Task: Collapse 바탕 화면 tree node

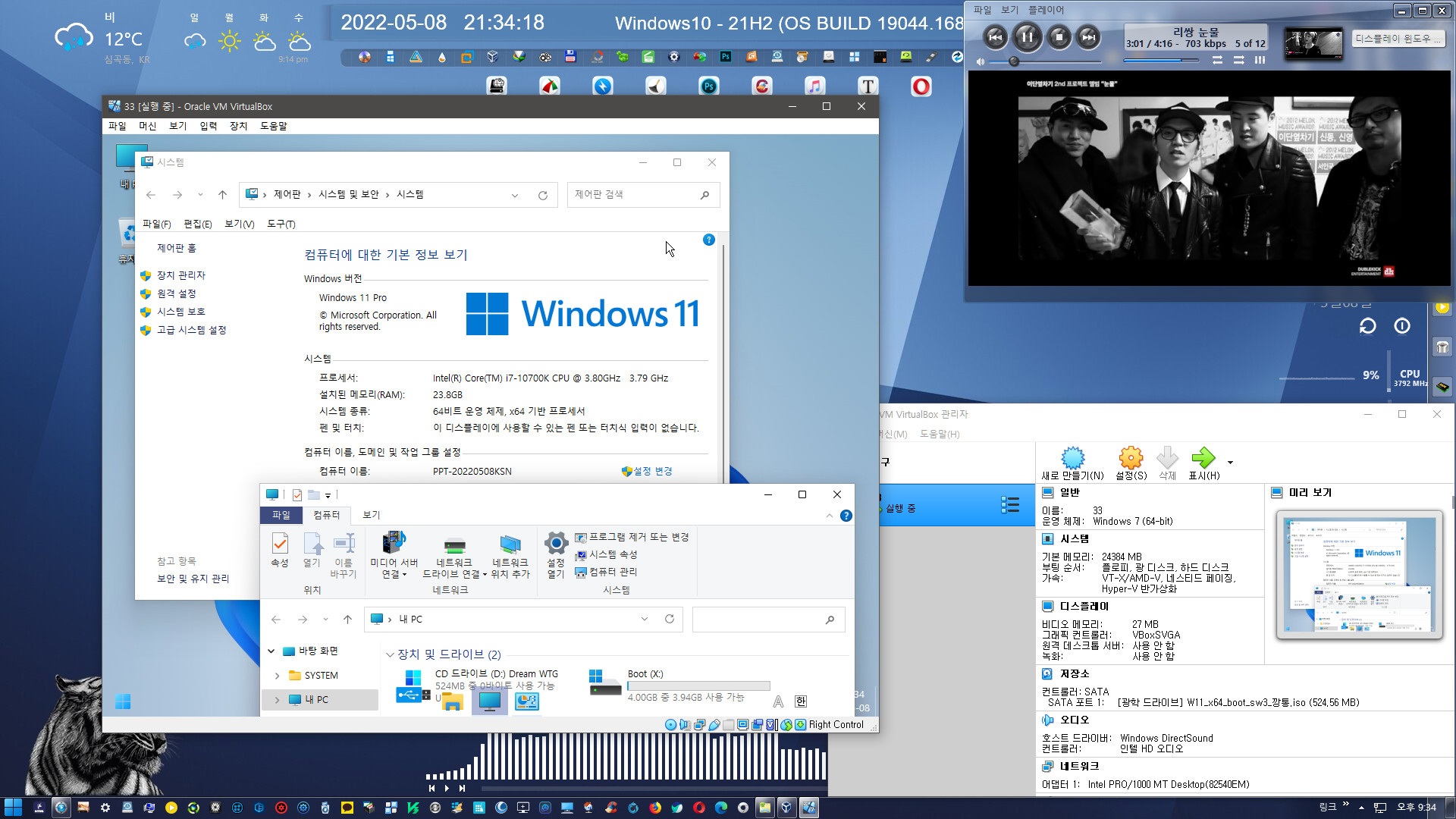Action: [271, 651]
